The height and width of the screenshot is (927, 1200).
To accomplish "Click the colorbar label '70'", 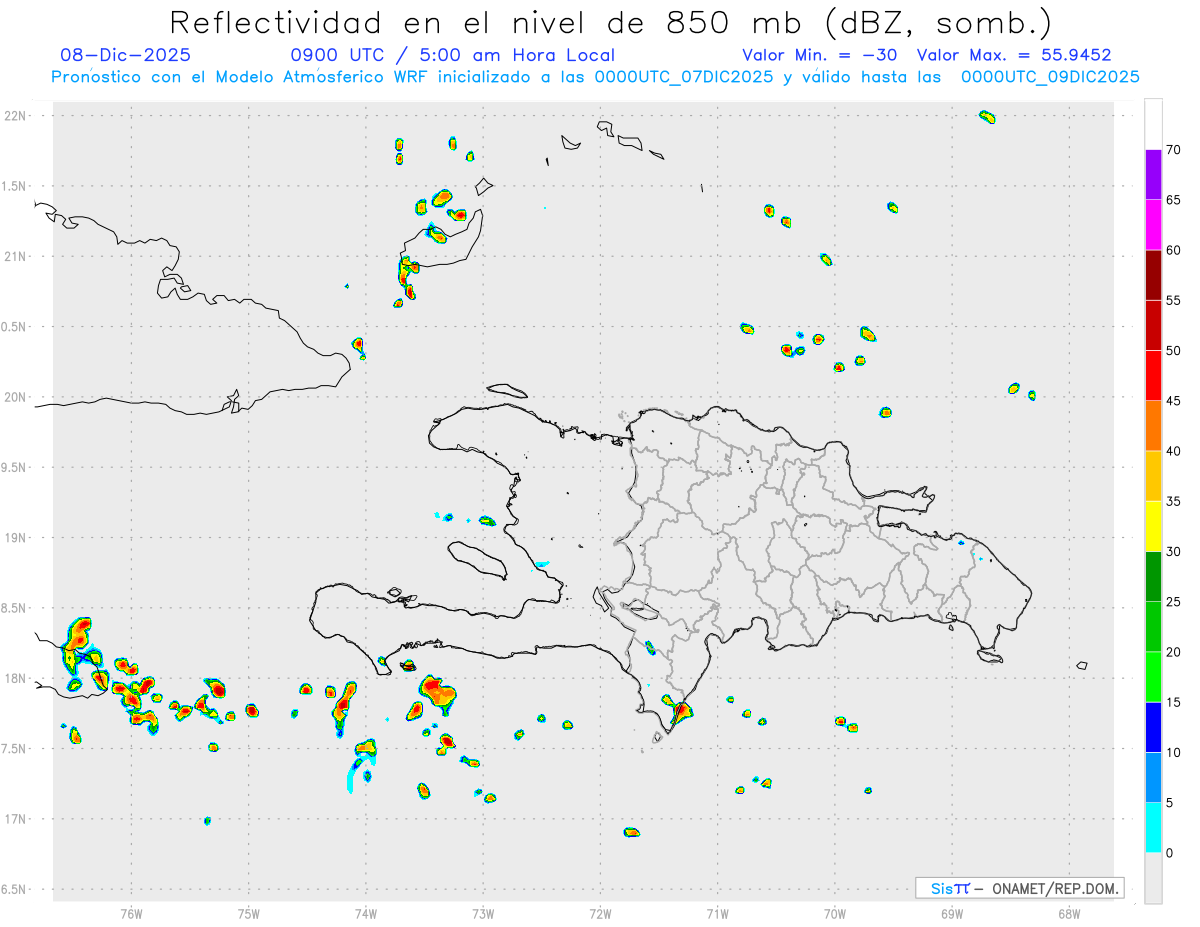I will click(1174, 150).
